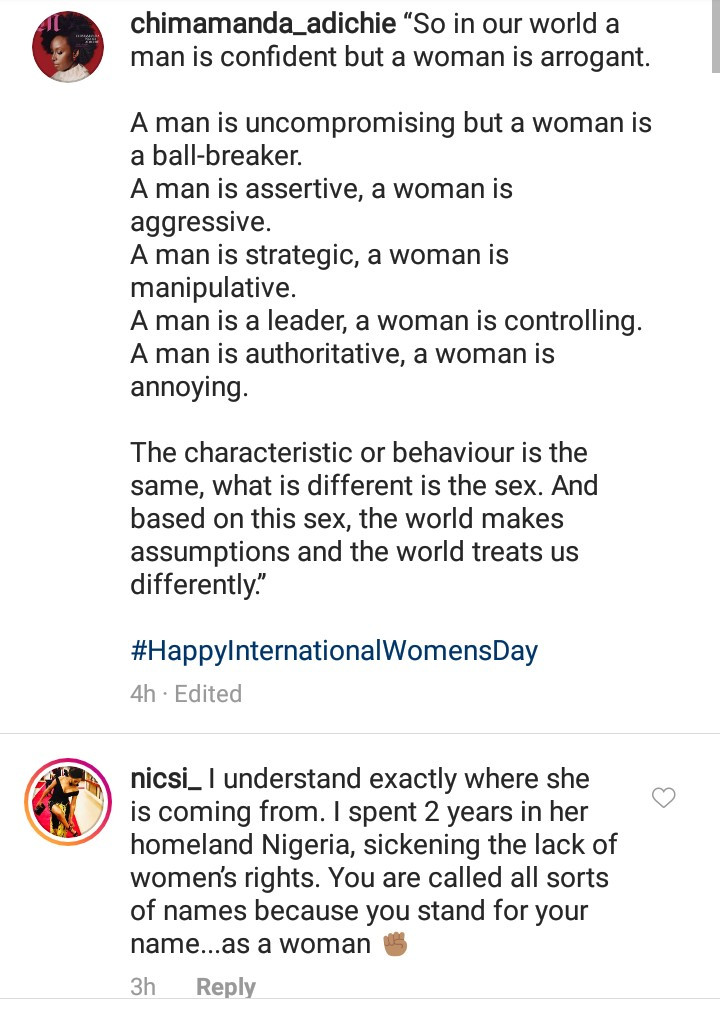Tap the paragraph starting "The characteristic or behaviour"

(364, 518)
